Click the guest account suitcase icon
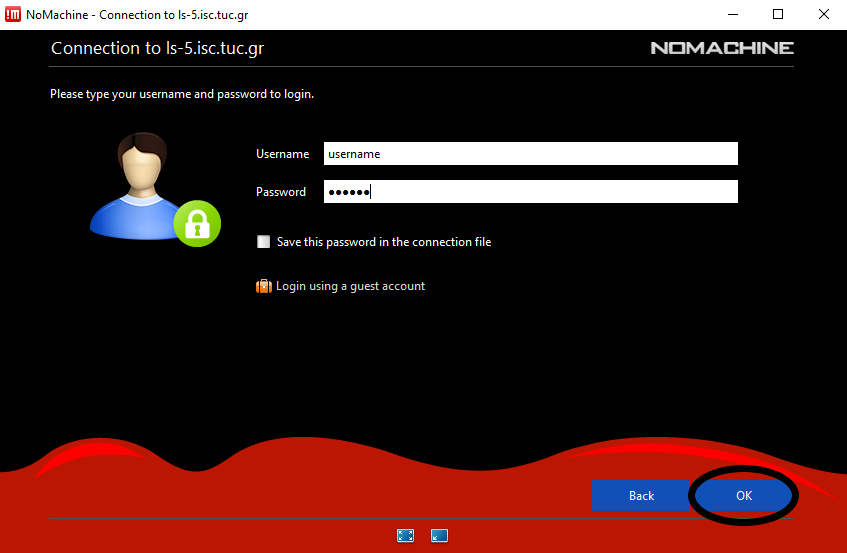The height and width of the screenshot is (553, 847). (264, 286)
